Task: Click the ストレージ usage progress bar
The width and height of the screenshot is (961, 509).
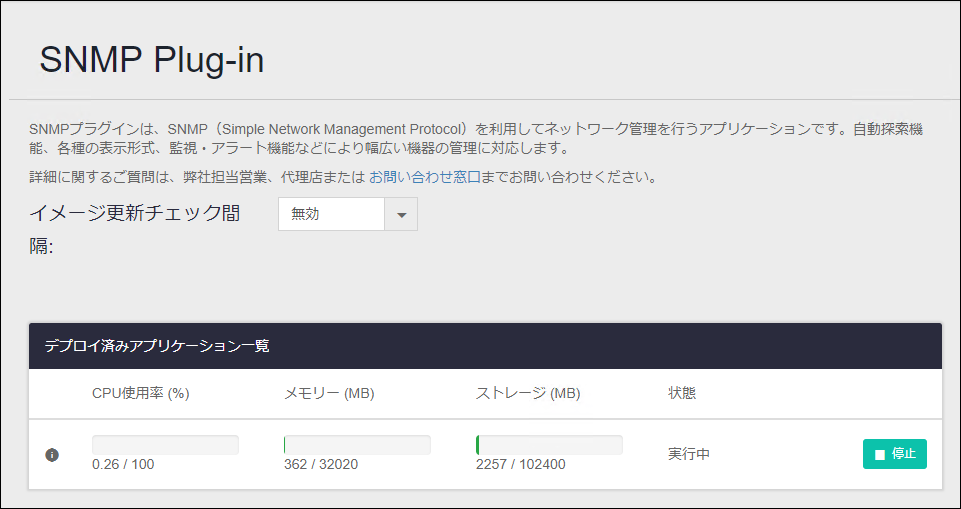Action: click(x=549, y=445)
